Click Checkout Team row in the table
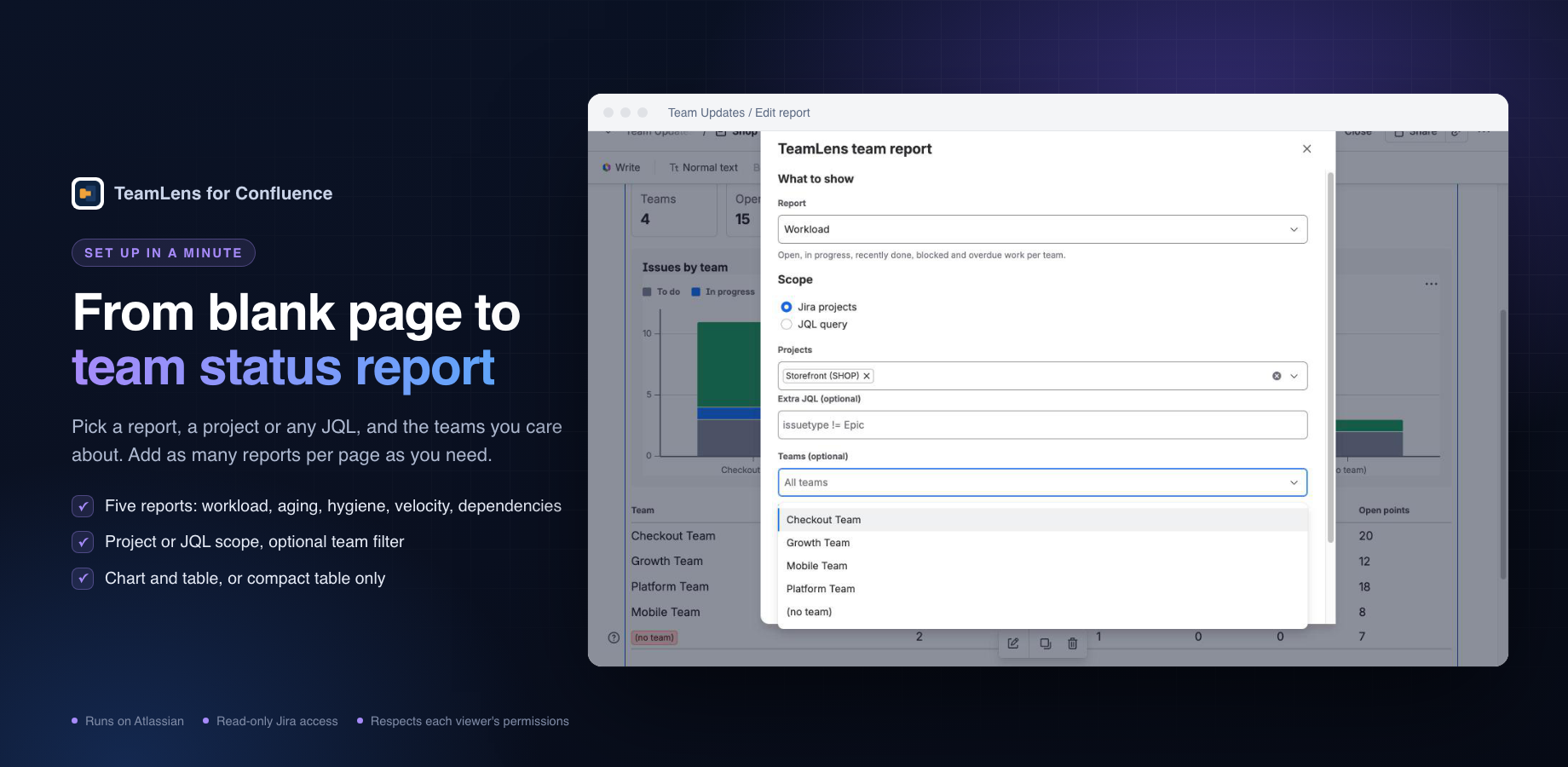Screen dimensions: 1568x767 tap(673, 536)
